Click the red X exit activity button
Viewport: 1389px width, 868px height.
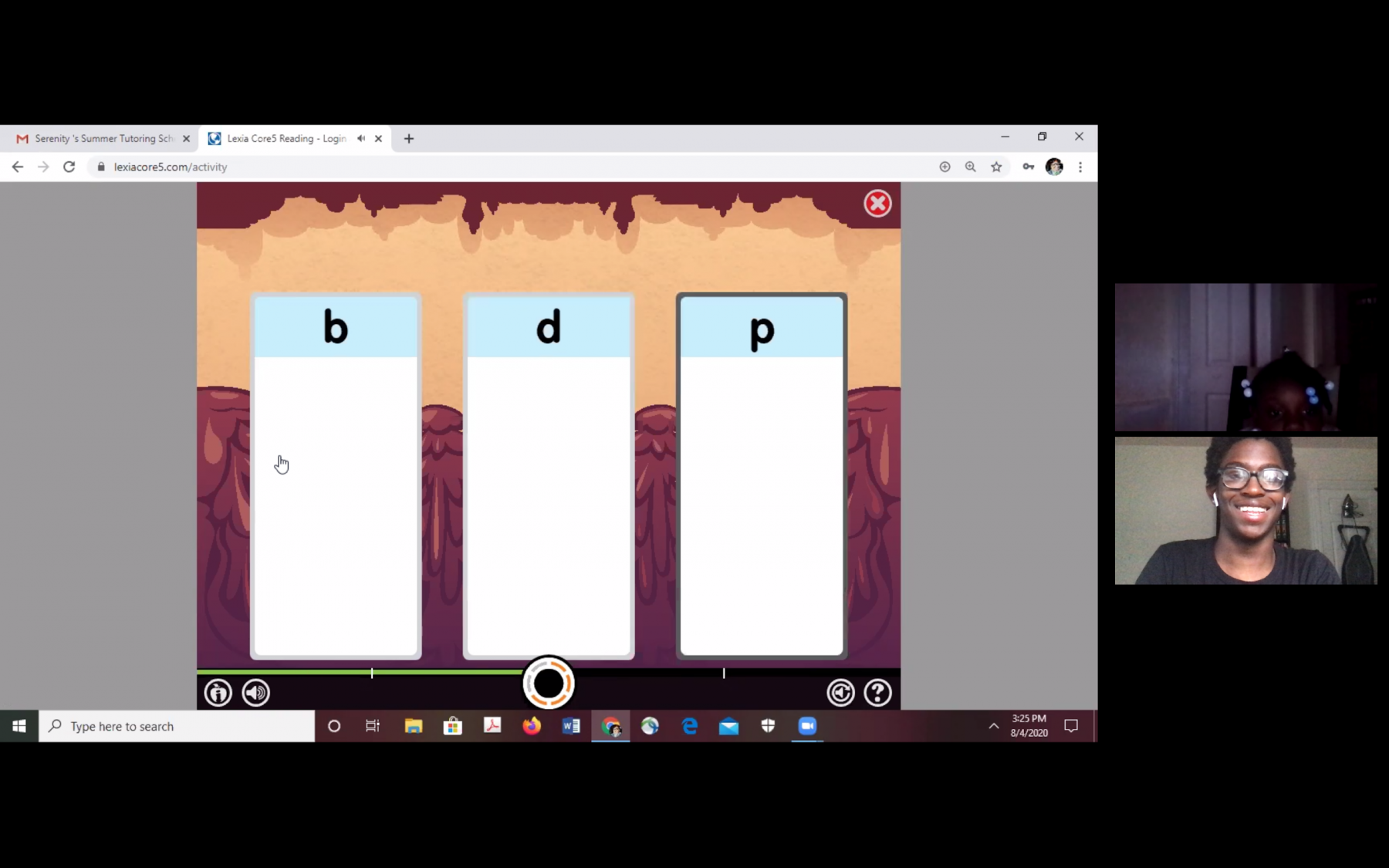(877, 204)
